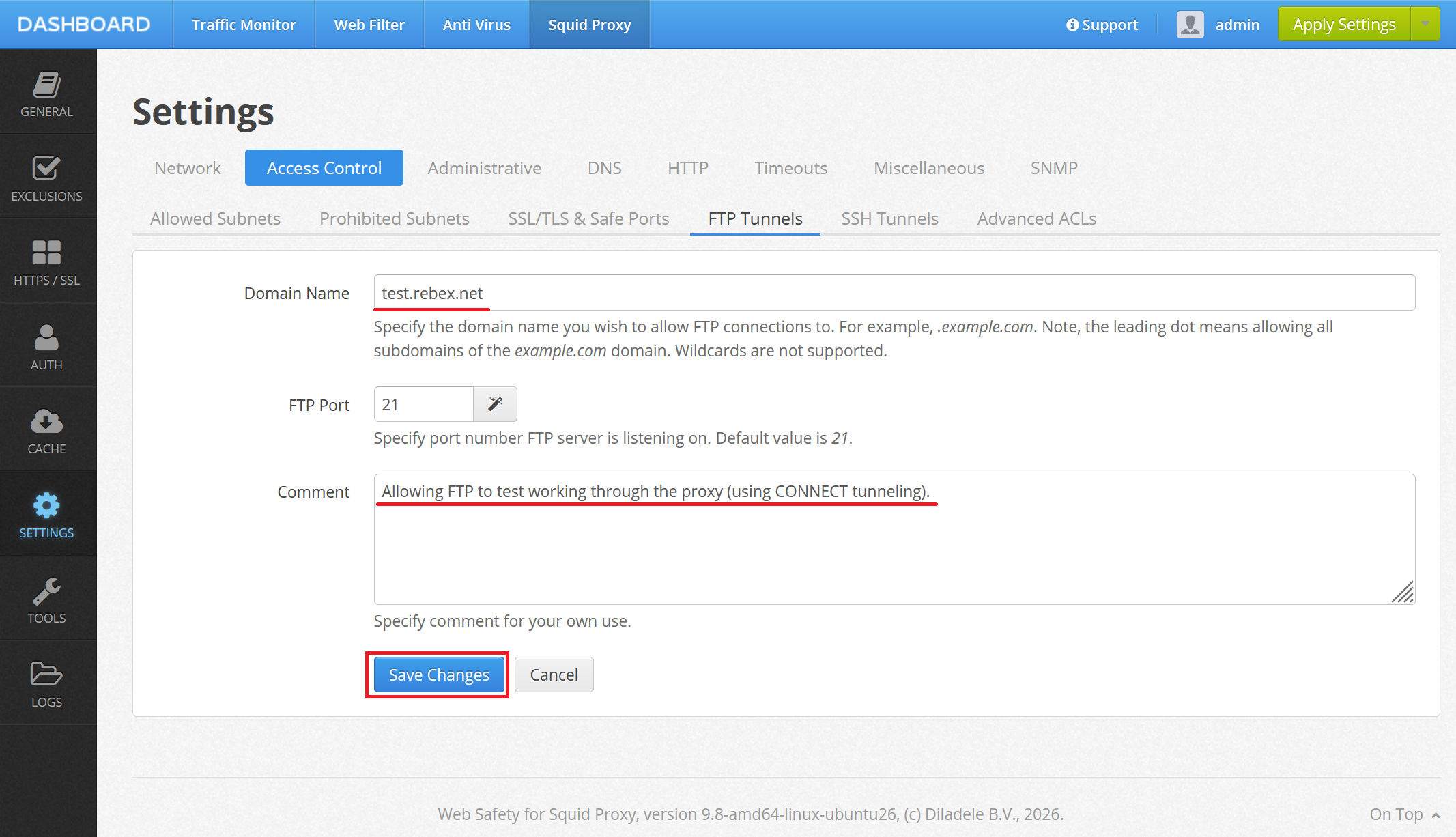Open the HTTPS / SSL sidebar section
The height and width of the screenshot is (837, 1456).
click(x=46, y=261)
